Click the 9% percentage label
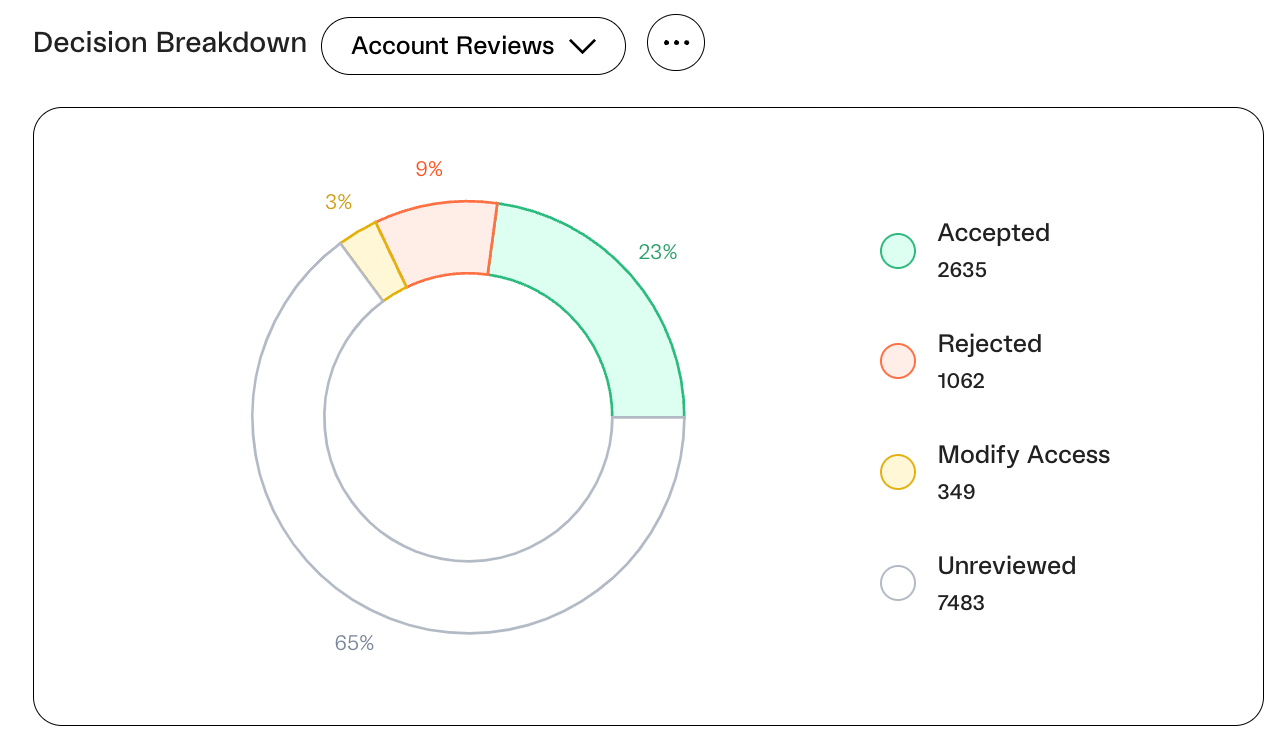This screenshot has width=1286, height=756. click(429, 169)
